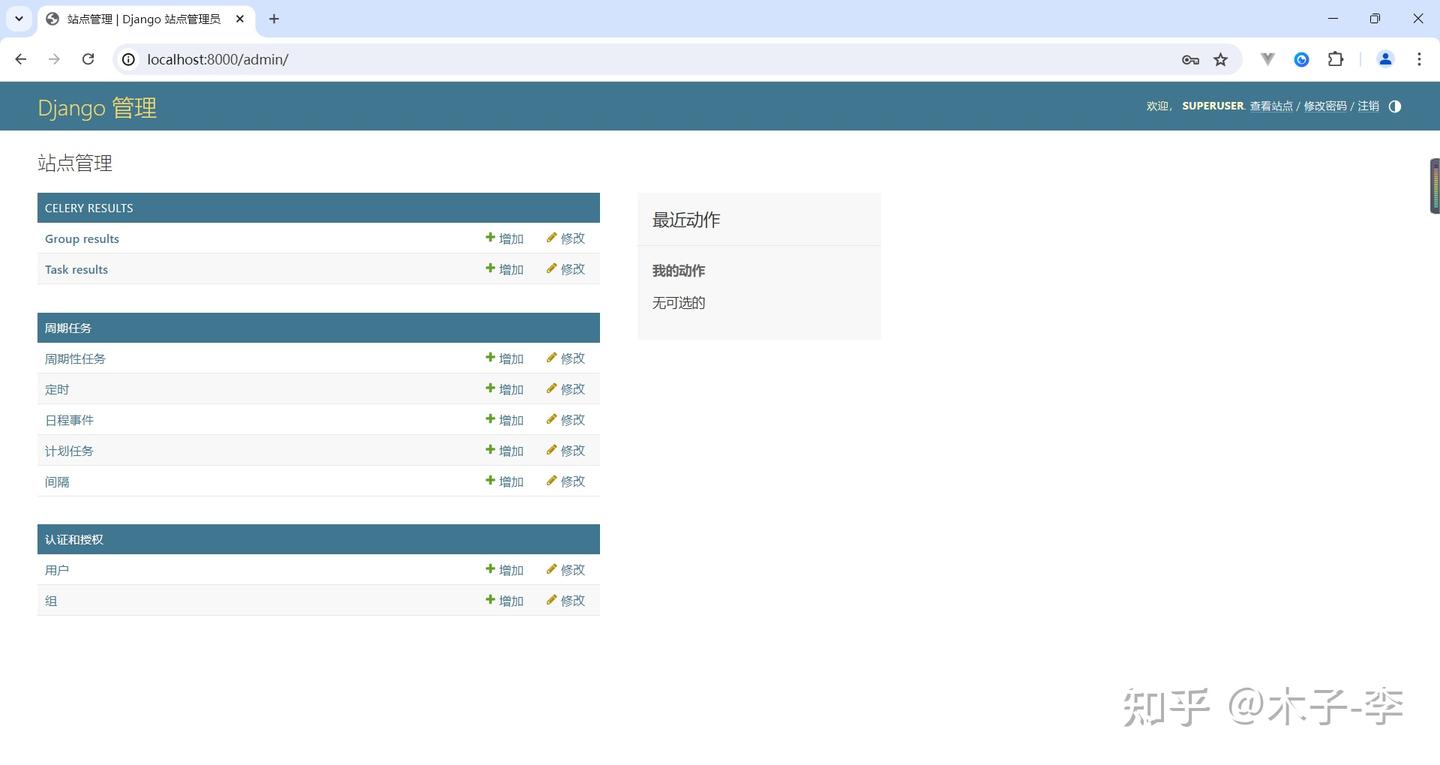
Task: Click 修改 in the 间隔 row
Action: pos(566,481)
